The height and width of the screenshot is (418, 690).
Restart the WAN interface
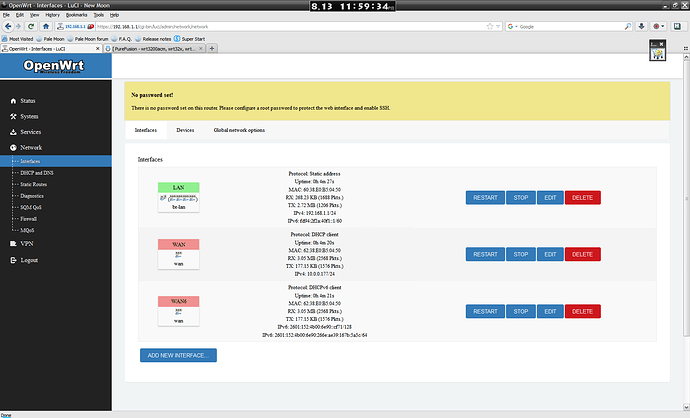[x=485, y=254]
